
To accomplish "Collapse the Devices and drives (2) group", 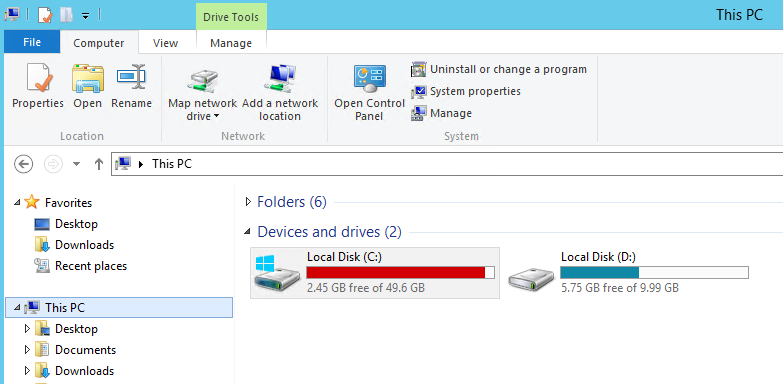I will tap(247, 232).
